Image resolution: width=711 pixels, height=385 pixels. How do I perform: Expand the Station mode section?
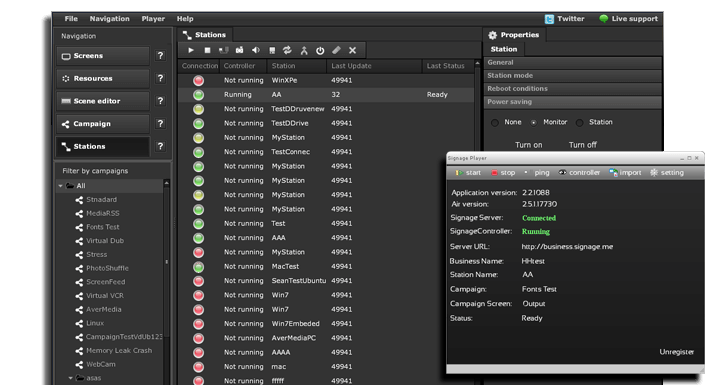[x=573, y=76]
